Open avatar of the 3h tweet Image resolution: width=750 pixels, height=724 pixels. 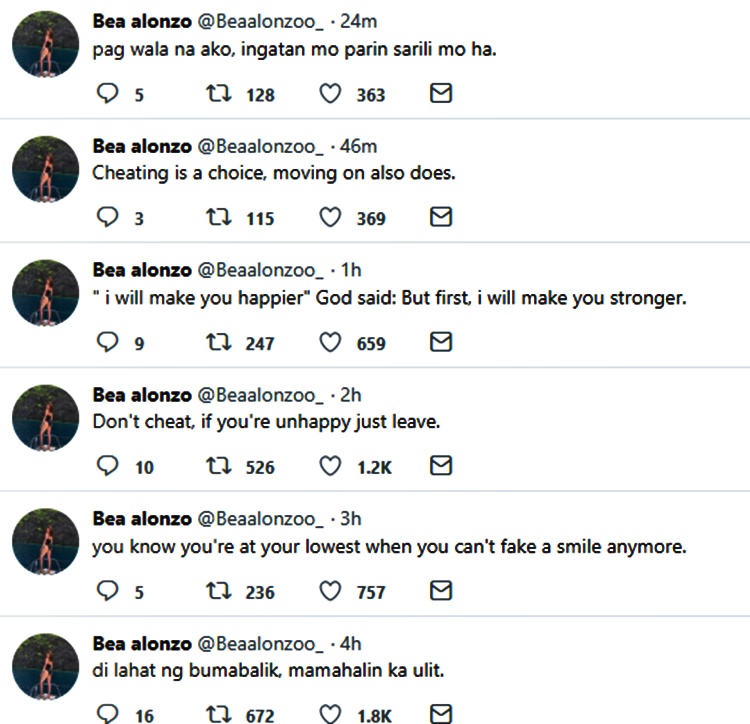tap(45, 541)
